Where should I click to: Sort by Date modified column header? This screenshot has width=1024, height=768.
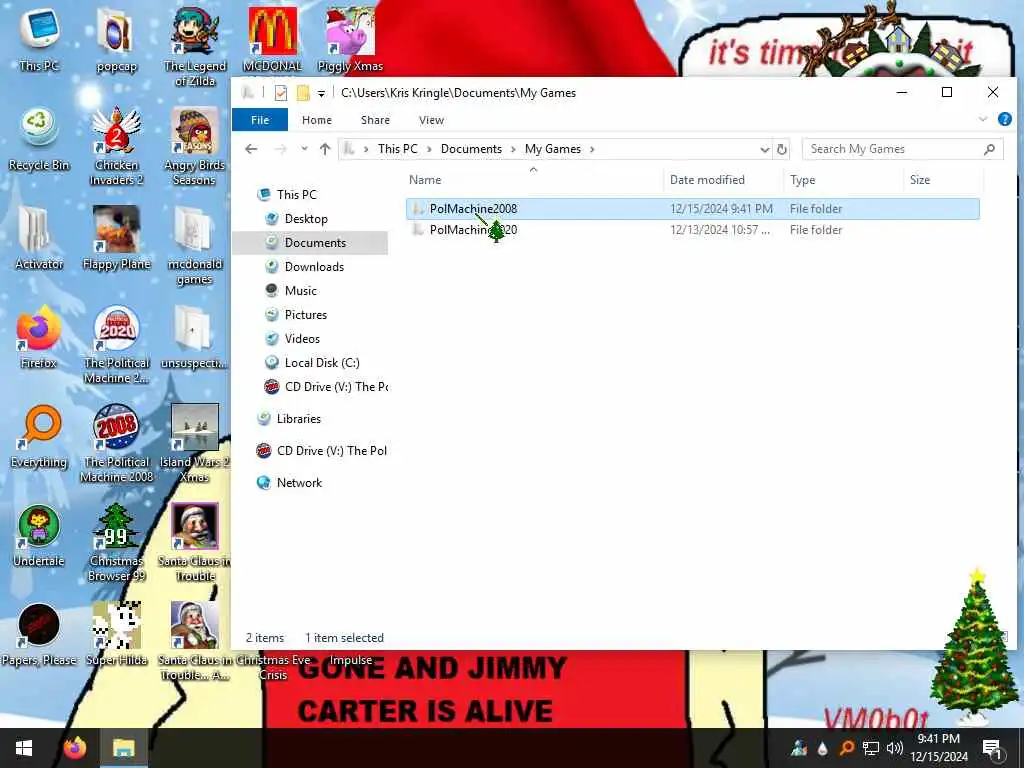click(722, 180)
